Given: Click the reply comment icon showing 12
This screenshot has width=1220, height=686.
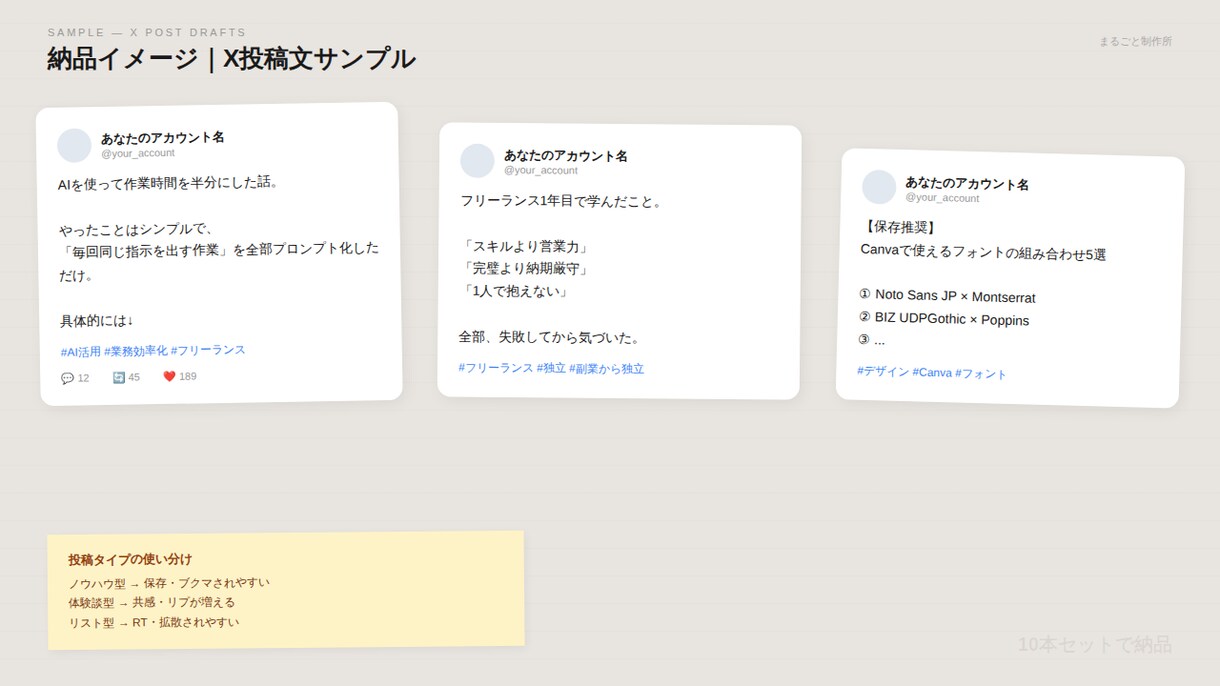Looking at the screenshot, I should [x=67, y=379].
